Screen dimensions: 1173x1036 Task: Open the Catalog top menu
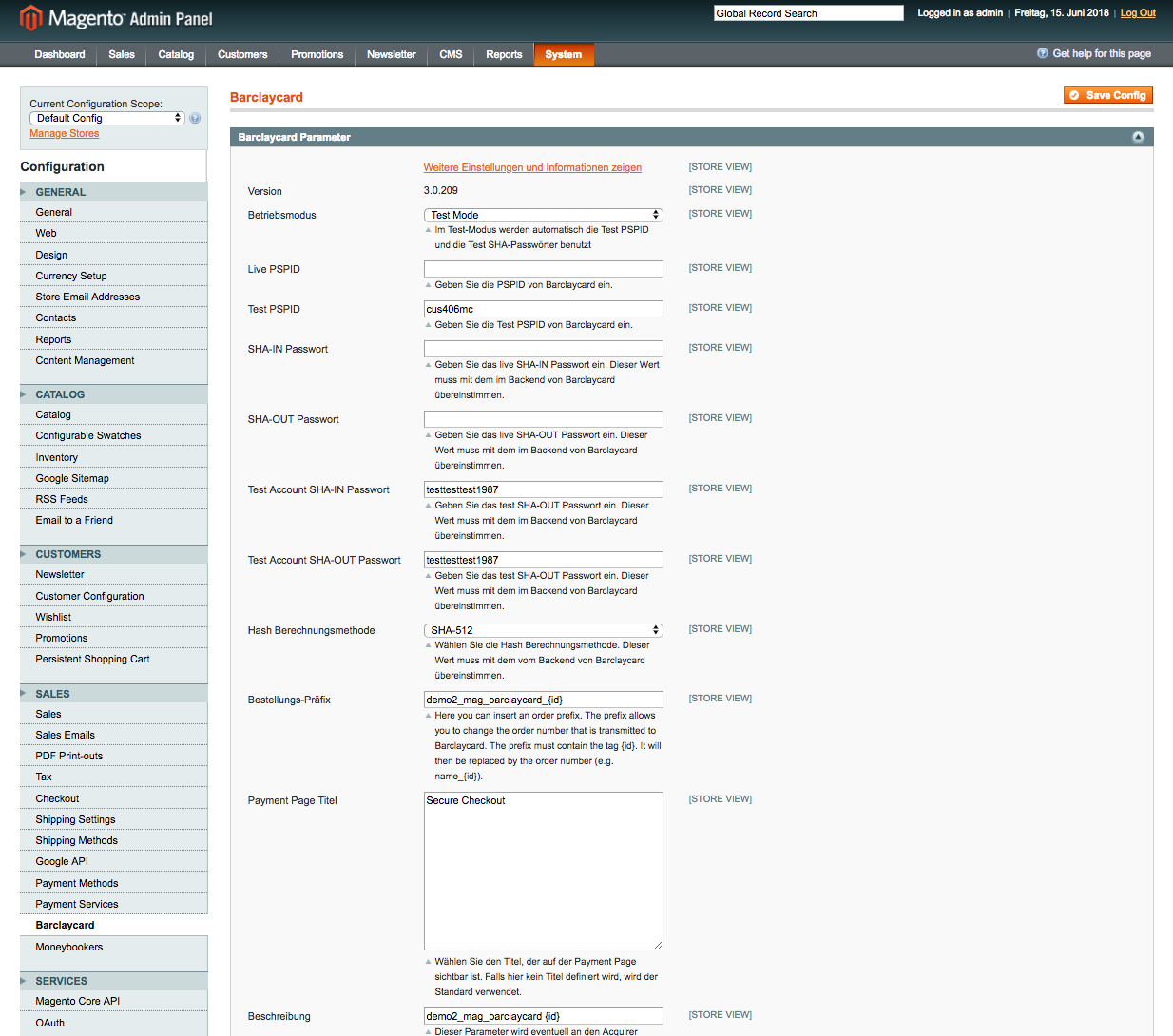pyautogui.click(x=176, y=54)
